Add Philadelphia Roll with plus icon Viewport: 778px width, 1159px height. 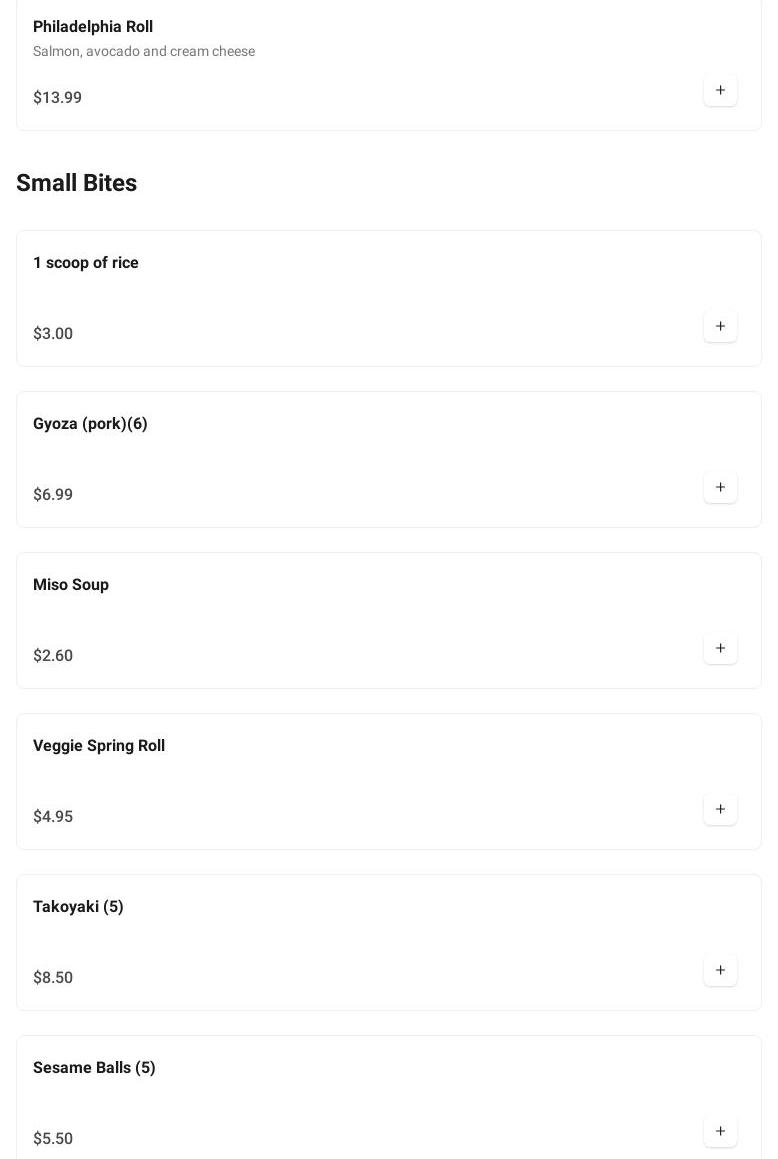pos(720,91)
